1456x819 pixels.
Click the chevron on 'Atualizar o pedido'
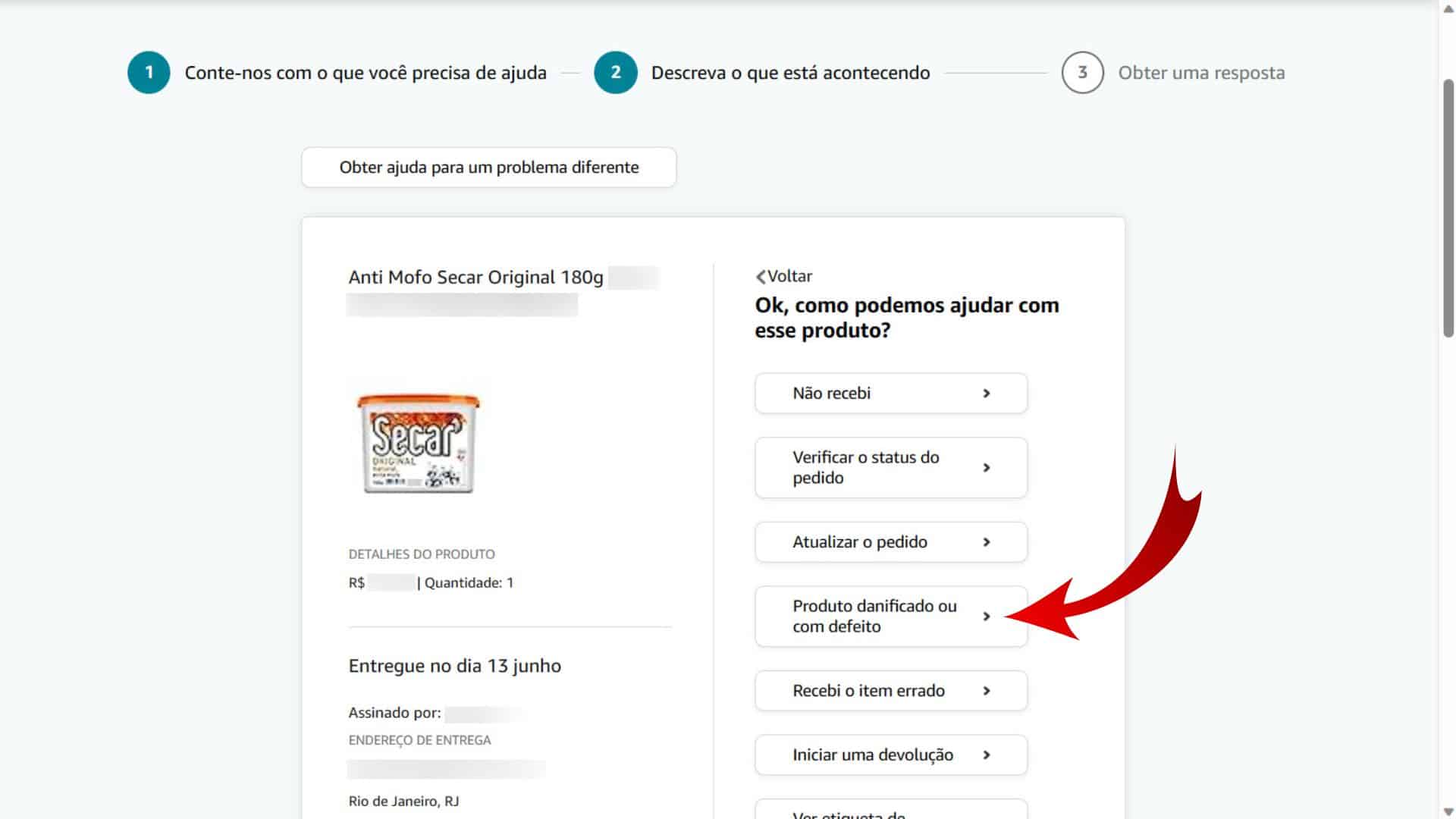[987, 541]
